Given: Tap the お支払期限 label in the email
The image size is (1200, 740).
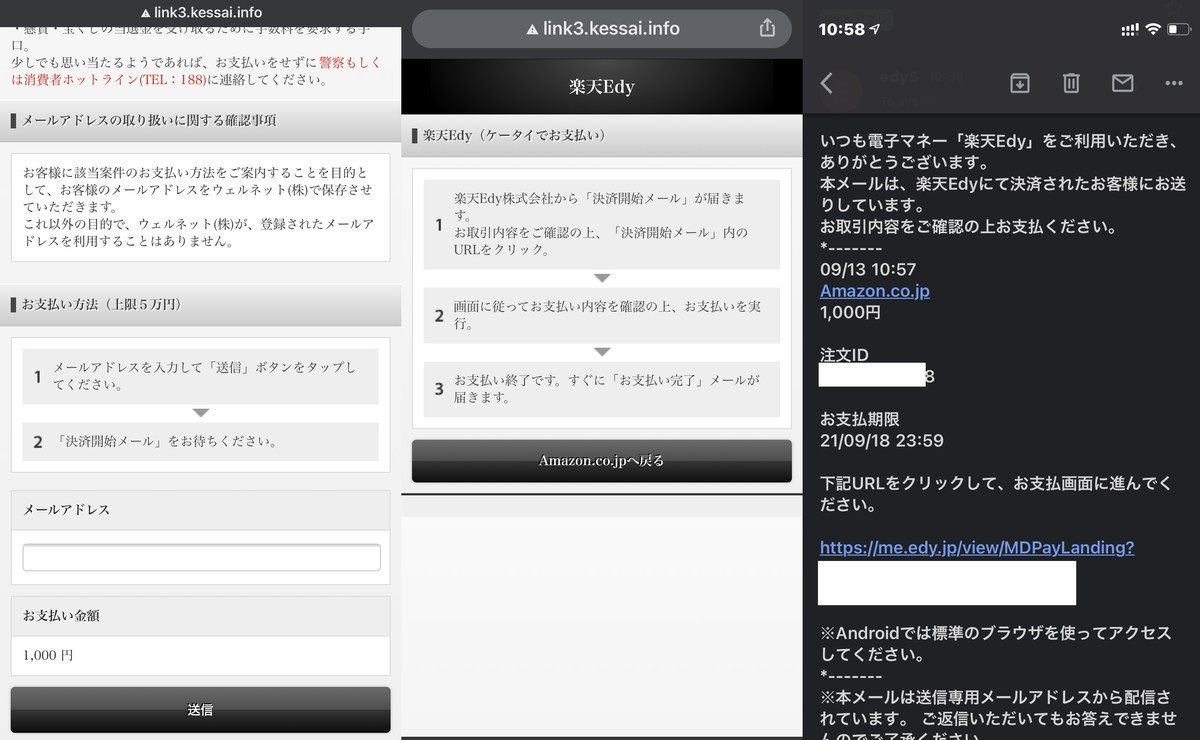Looking at the screenshot, I should [x=859, y=419].
